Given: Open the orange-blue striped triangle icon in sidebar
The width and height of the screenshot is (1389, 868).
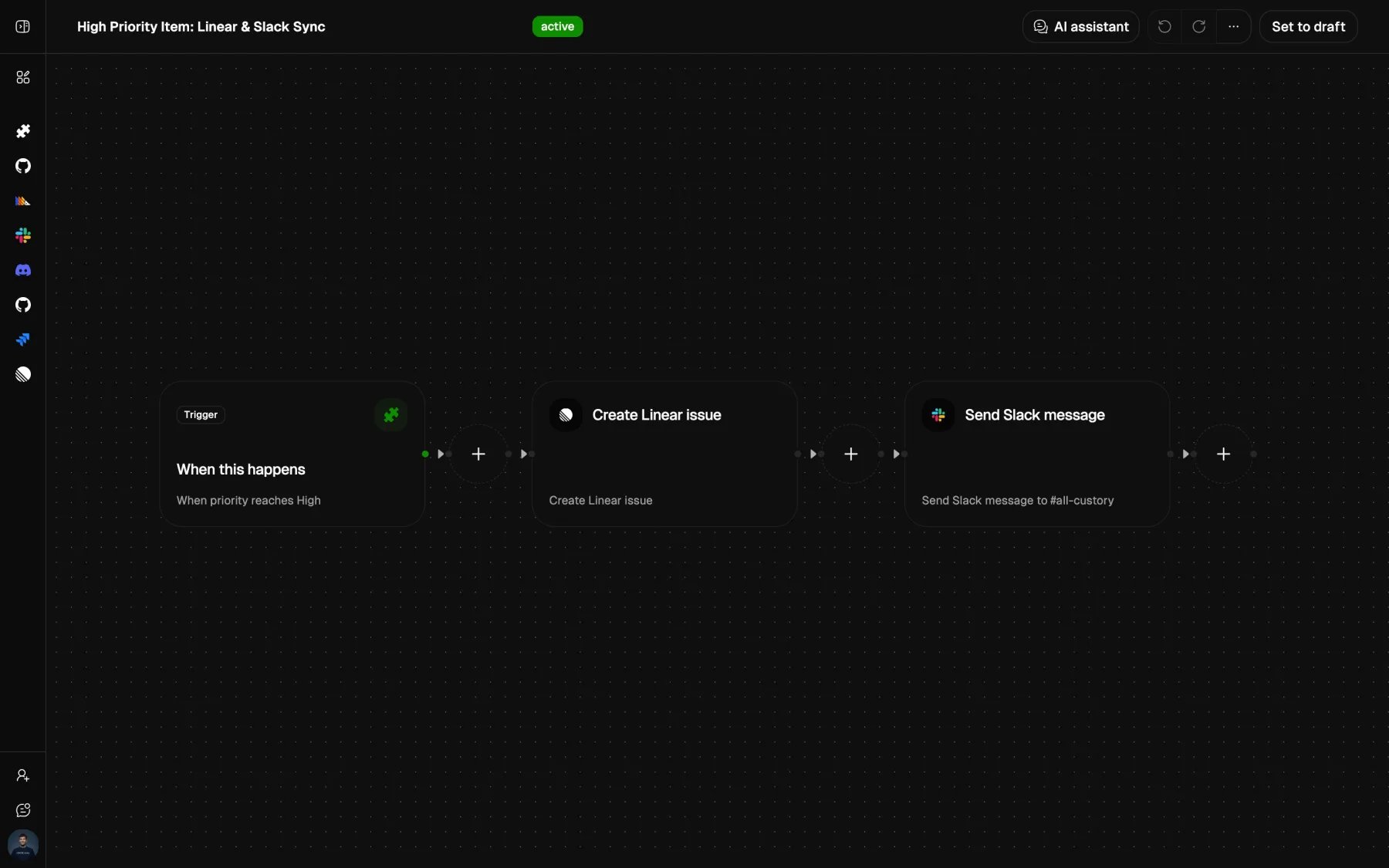Looking at the screenshot, I should coord(23,201).
